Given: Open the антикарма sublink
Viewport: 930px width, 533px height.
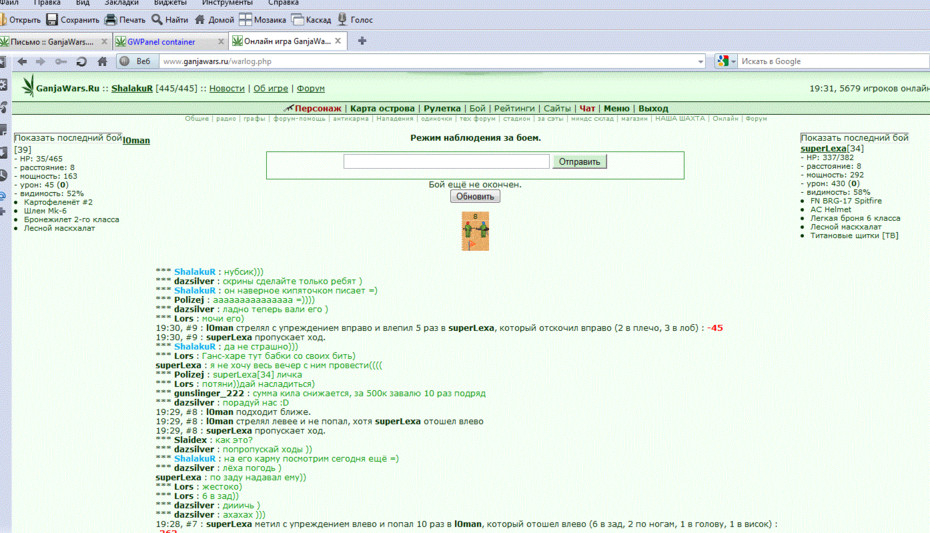Looking at the screenshot, I should 351,119.
